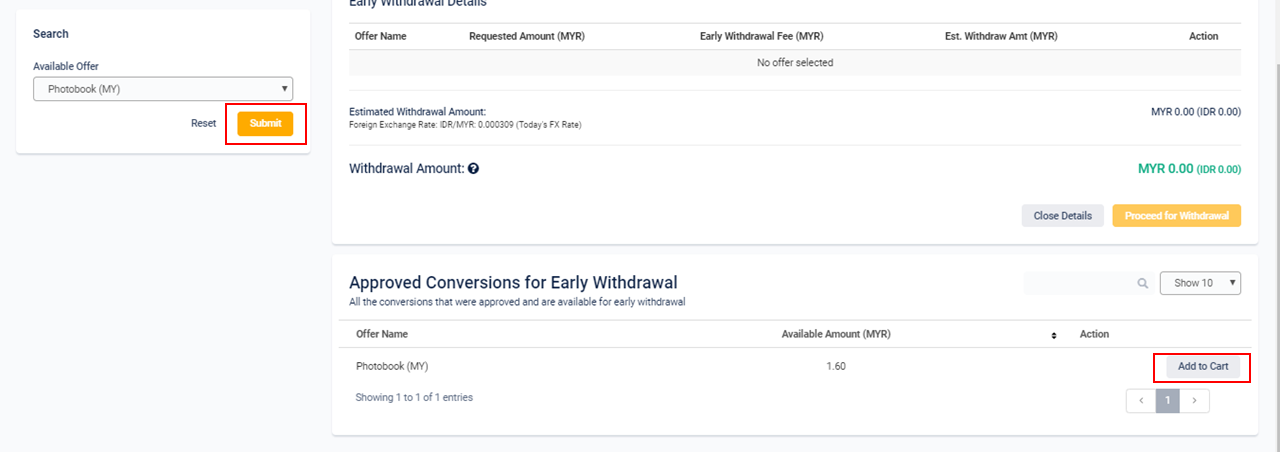Image resolution: width=1280 pixels, height=452 pixels.
Task: Sort by Offer Name in Approved Conversions
Action: point(382,334)
